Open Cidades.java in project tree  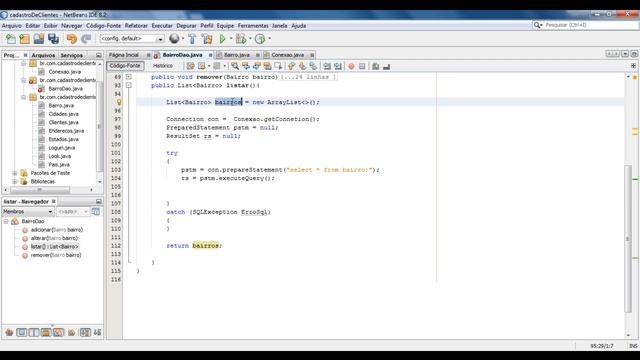click(x=63, y=114)
